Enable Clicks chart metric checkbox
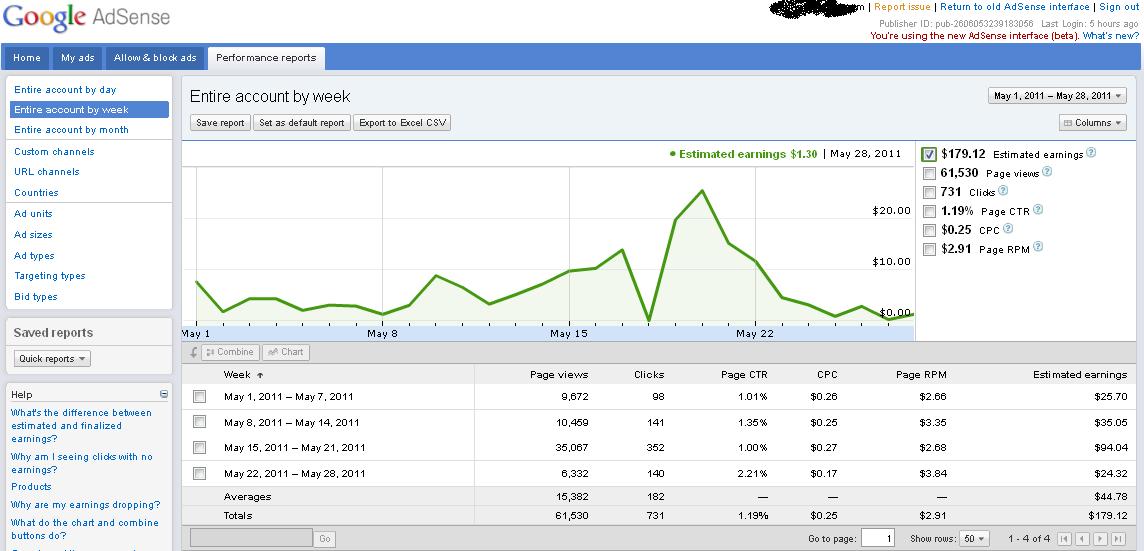The image size is (1144, 551). pos(929,193)
